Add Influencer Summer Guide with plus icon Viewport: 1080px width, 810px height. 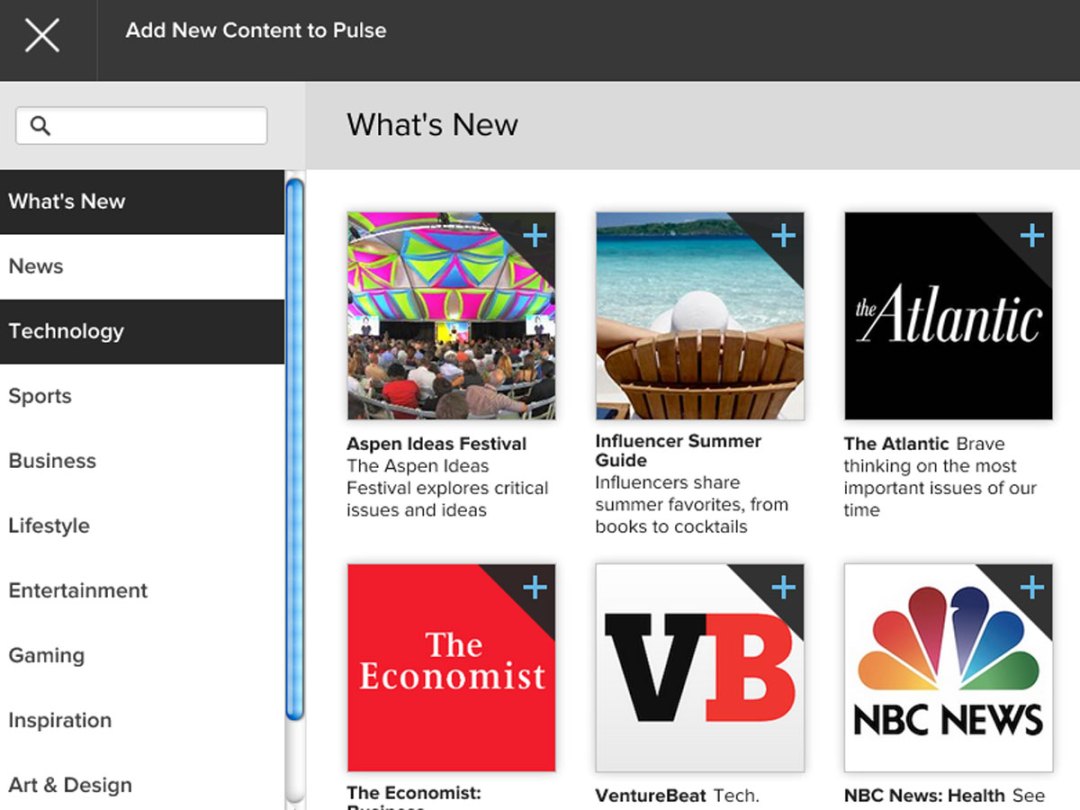[x=784, y=236]
